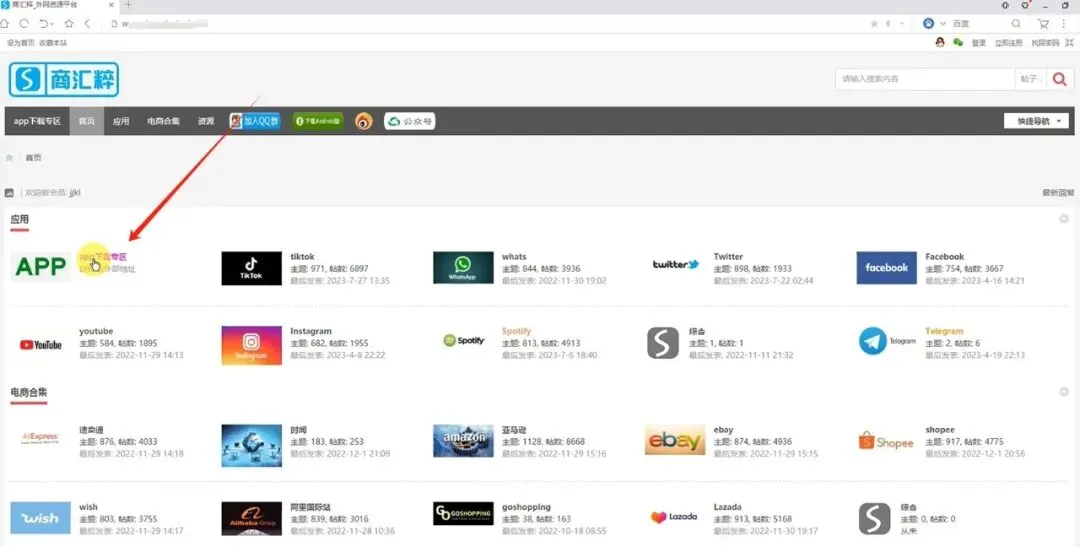
Task: Click the 公众号 button
Action: click(x=410, y=121)
